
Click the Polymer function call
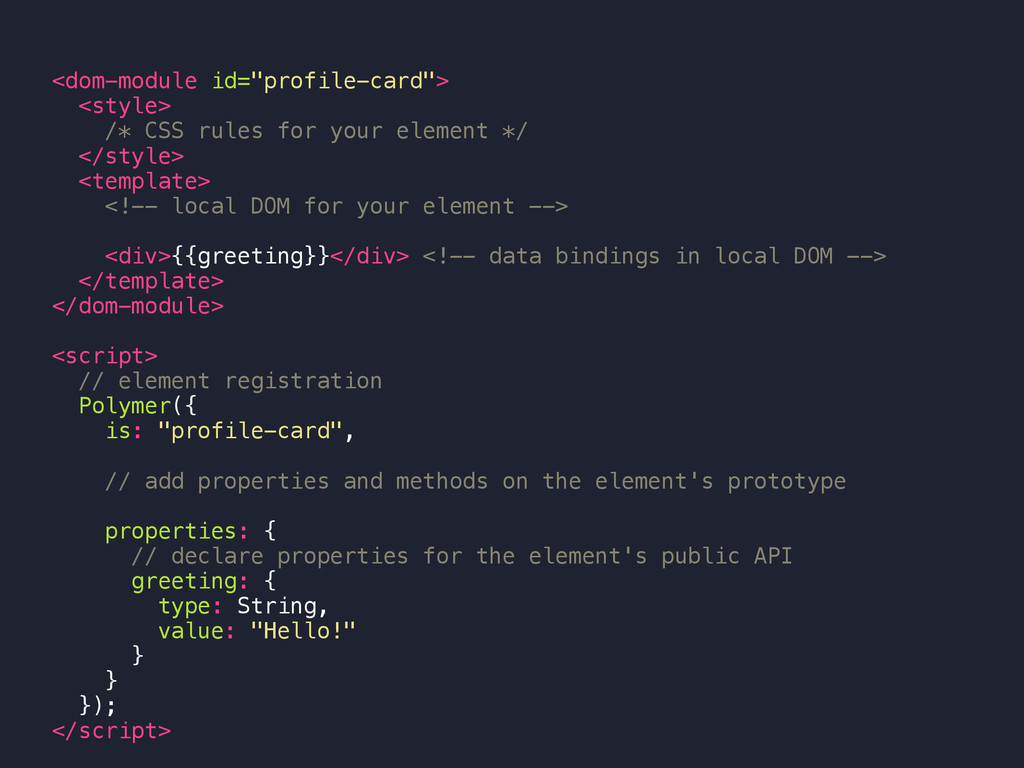[x=125, y=406]
